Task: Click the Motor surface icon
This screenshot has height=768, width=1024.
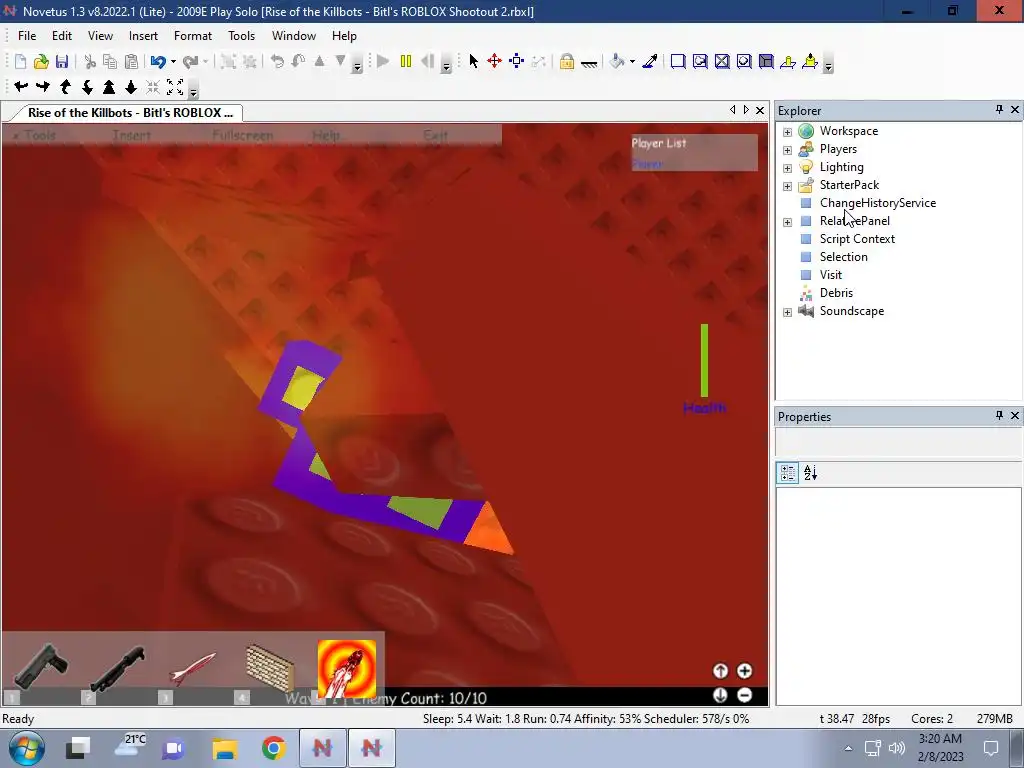Action: pyautogui.click(x=810, y=61)
